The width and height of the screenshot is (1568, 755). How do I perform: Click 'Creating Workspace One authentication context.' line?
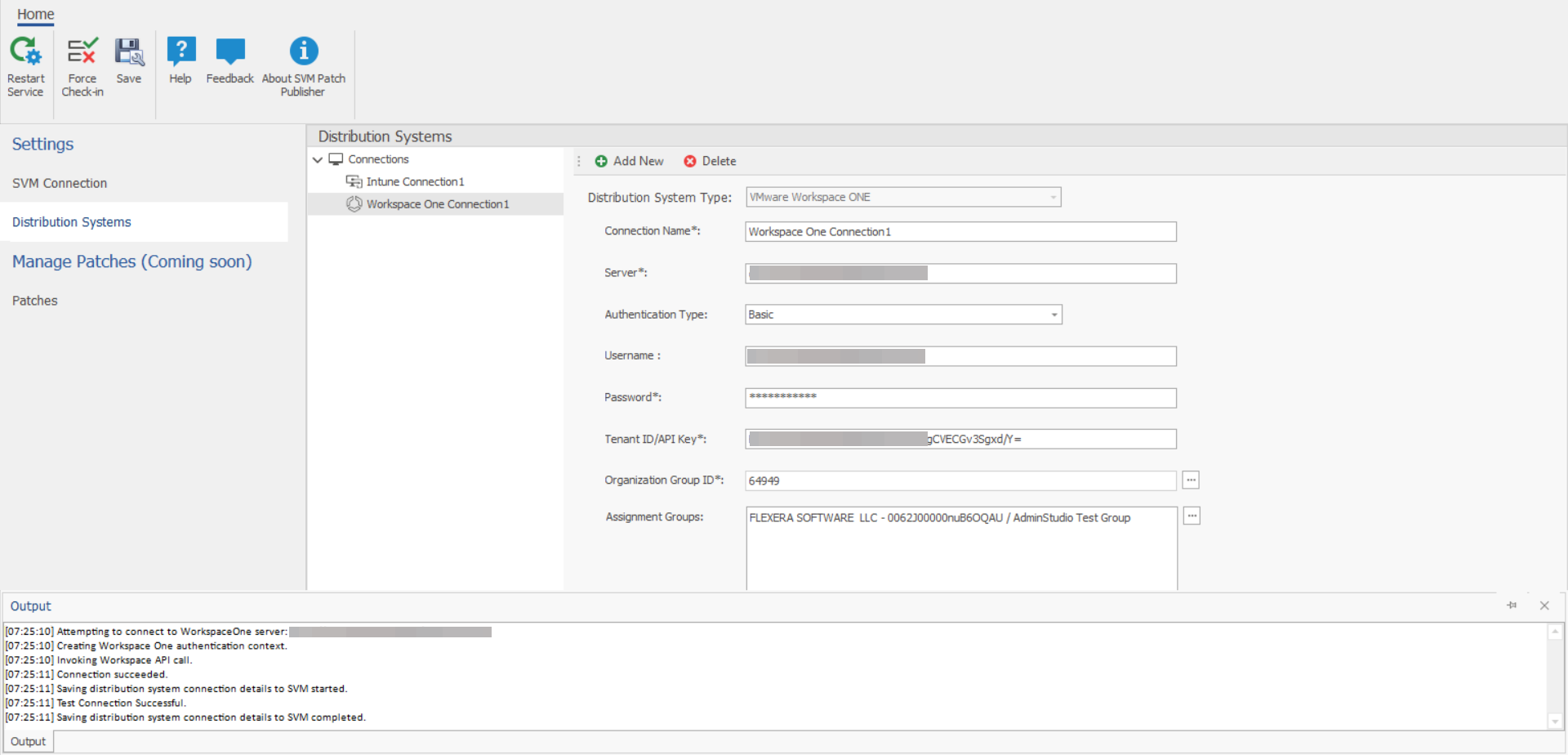click(x=146, y=646)
